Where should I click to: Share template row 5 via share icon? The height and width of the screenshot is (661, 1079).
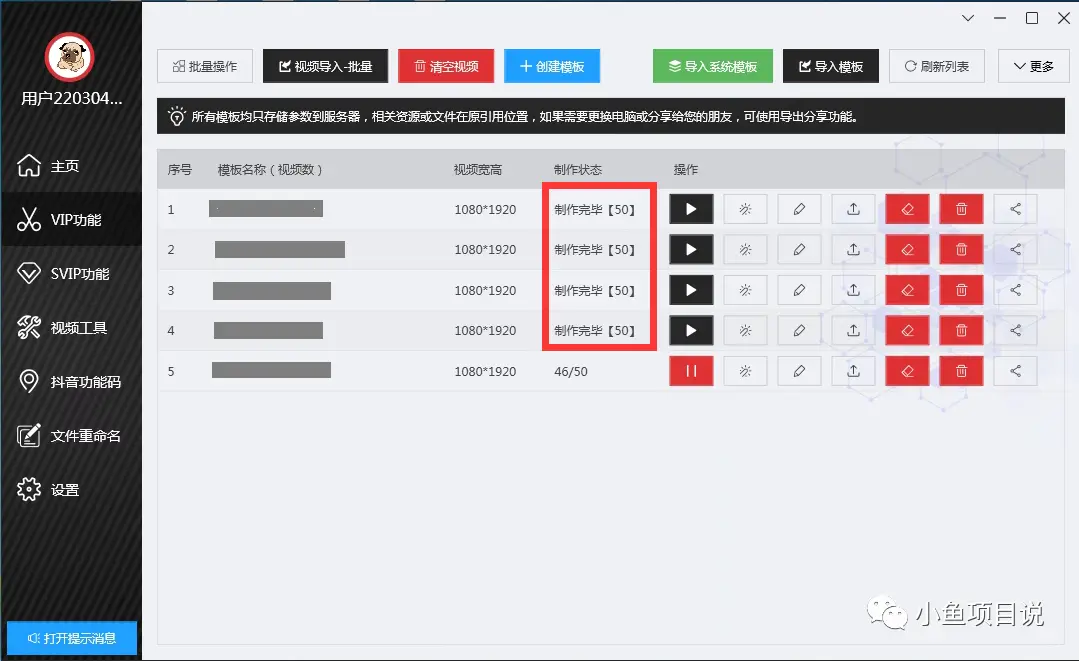tap(1016, 371)
